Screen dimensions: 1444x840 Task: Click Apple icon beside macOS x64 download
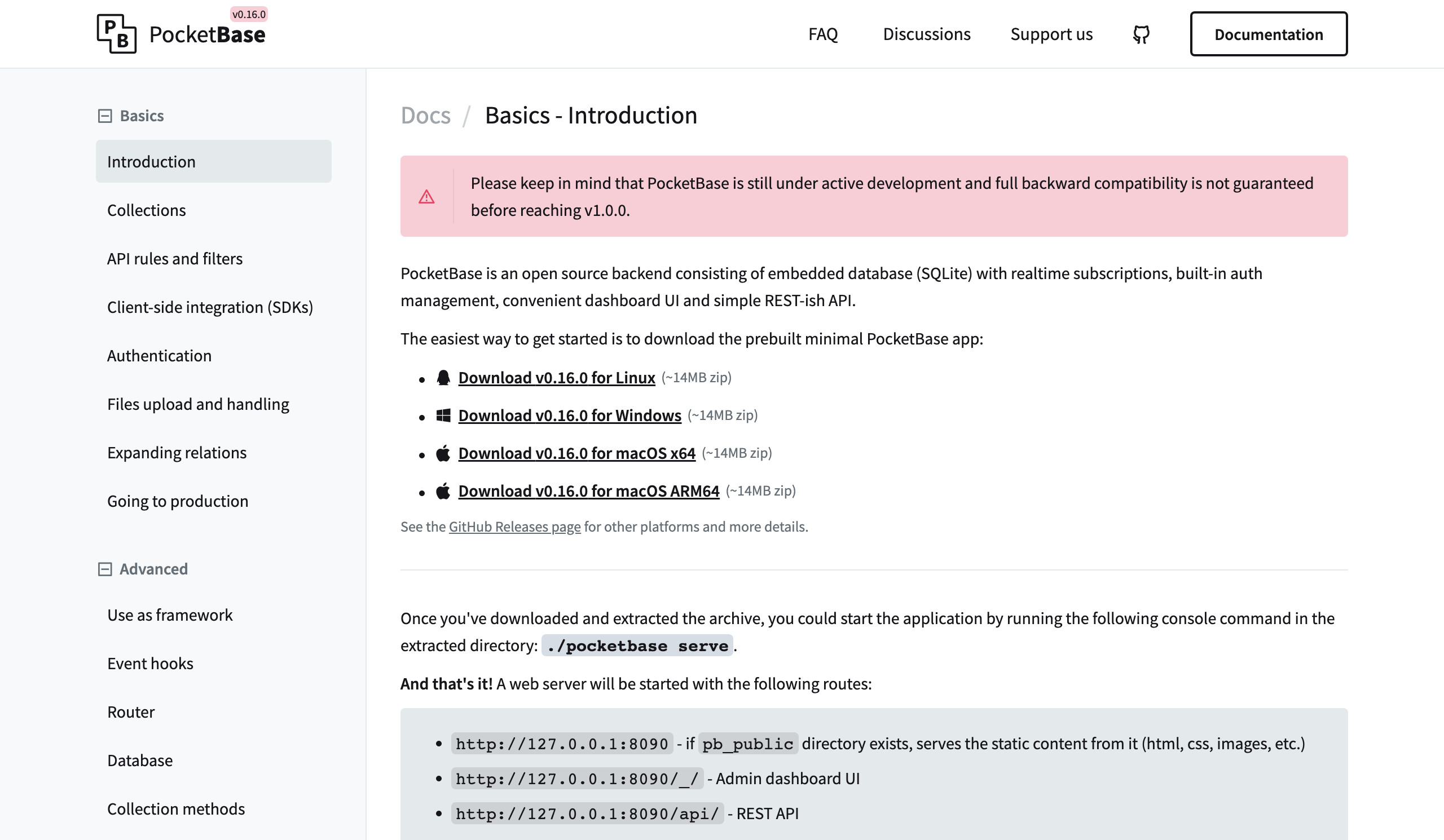click(443, 453)
